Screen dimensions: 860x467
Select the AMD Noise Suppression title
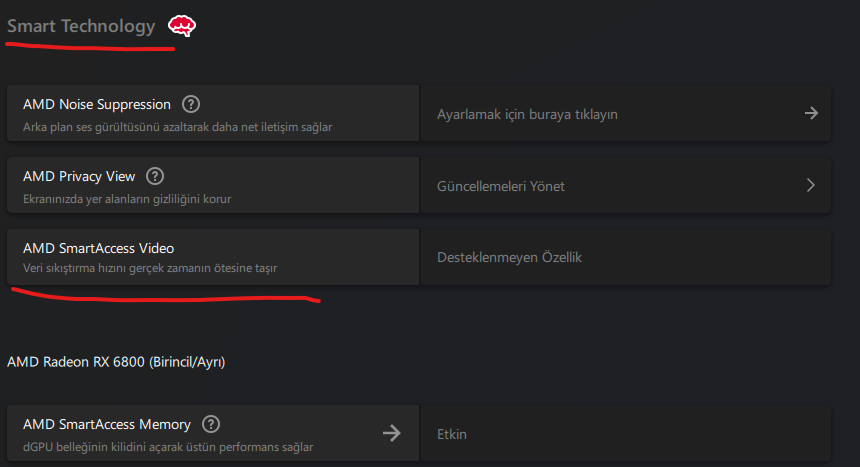point(97,104)
